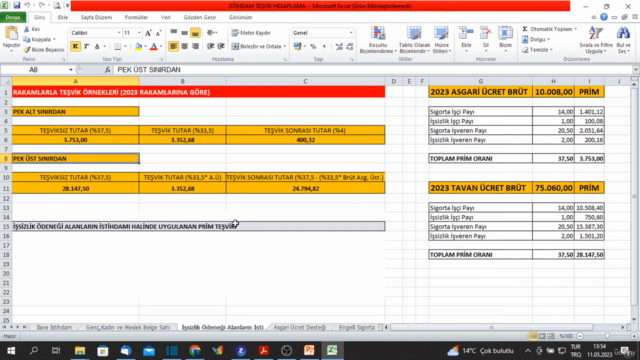Open the Dosya file tab

[x=13, y=18]
